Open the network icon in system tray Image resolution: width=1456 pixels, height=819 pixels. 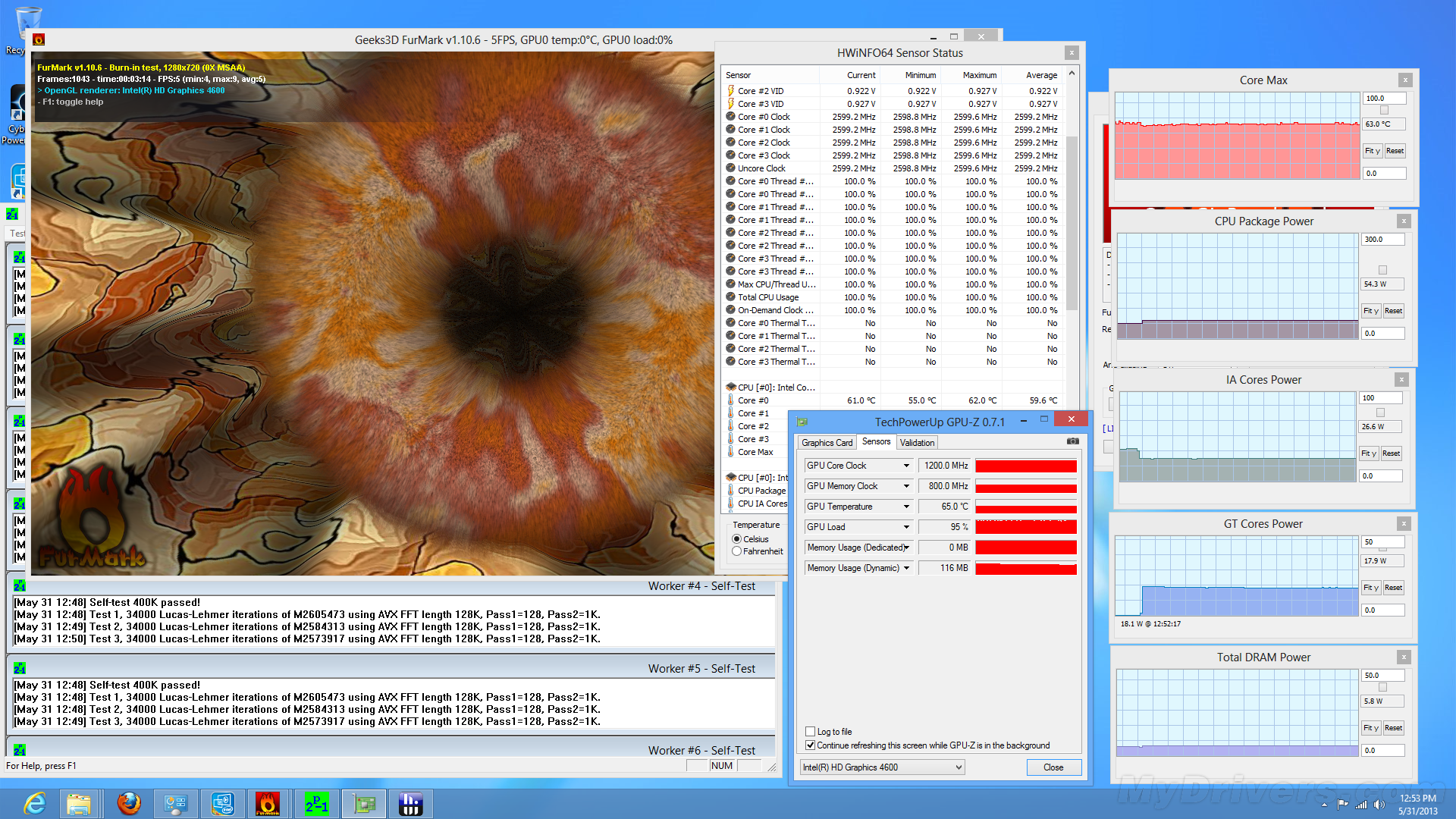click(1361, 805)
